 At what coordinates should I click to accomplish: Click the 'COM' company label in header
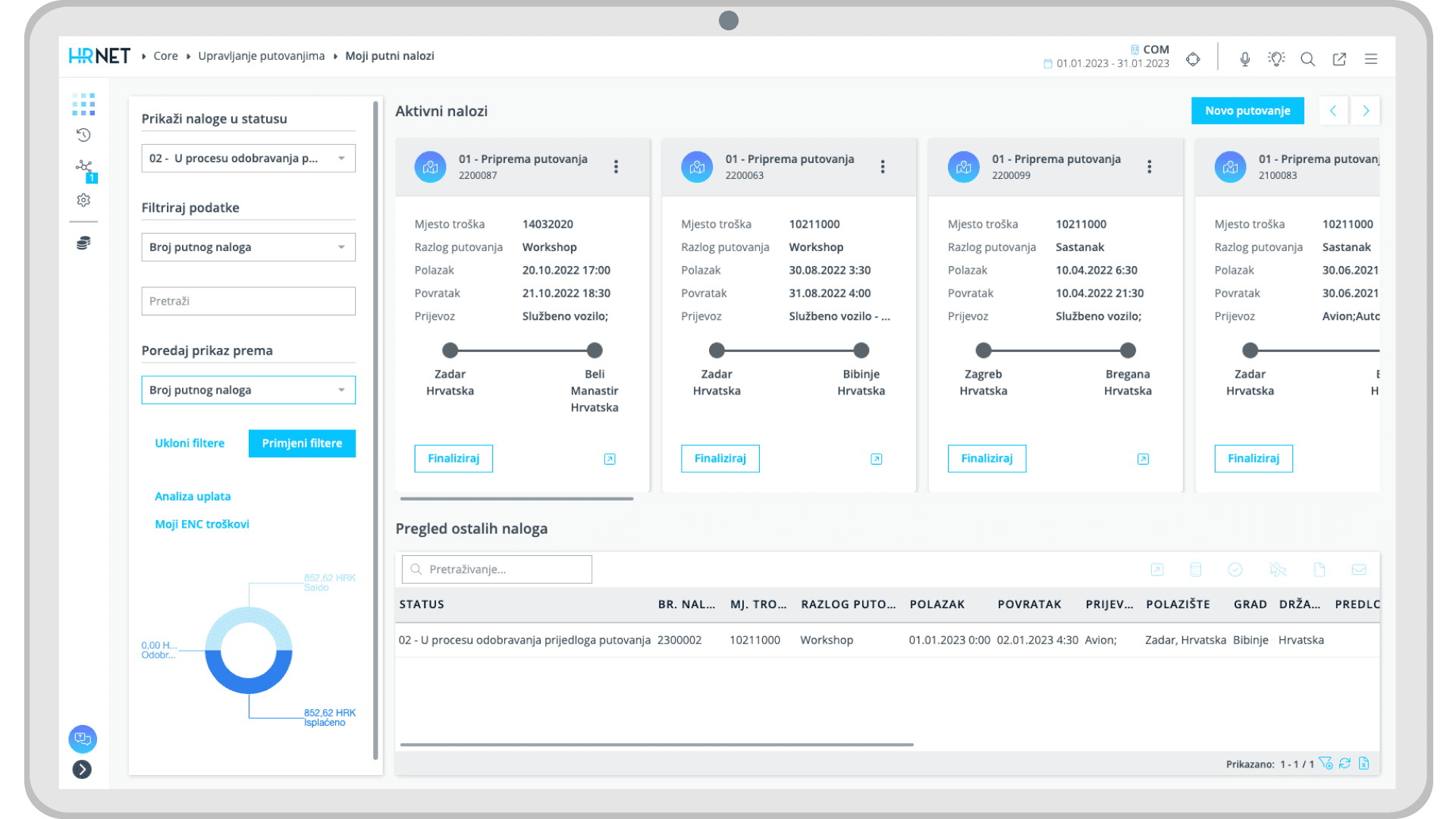[x=1156, y=49]
